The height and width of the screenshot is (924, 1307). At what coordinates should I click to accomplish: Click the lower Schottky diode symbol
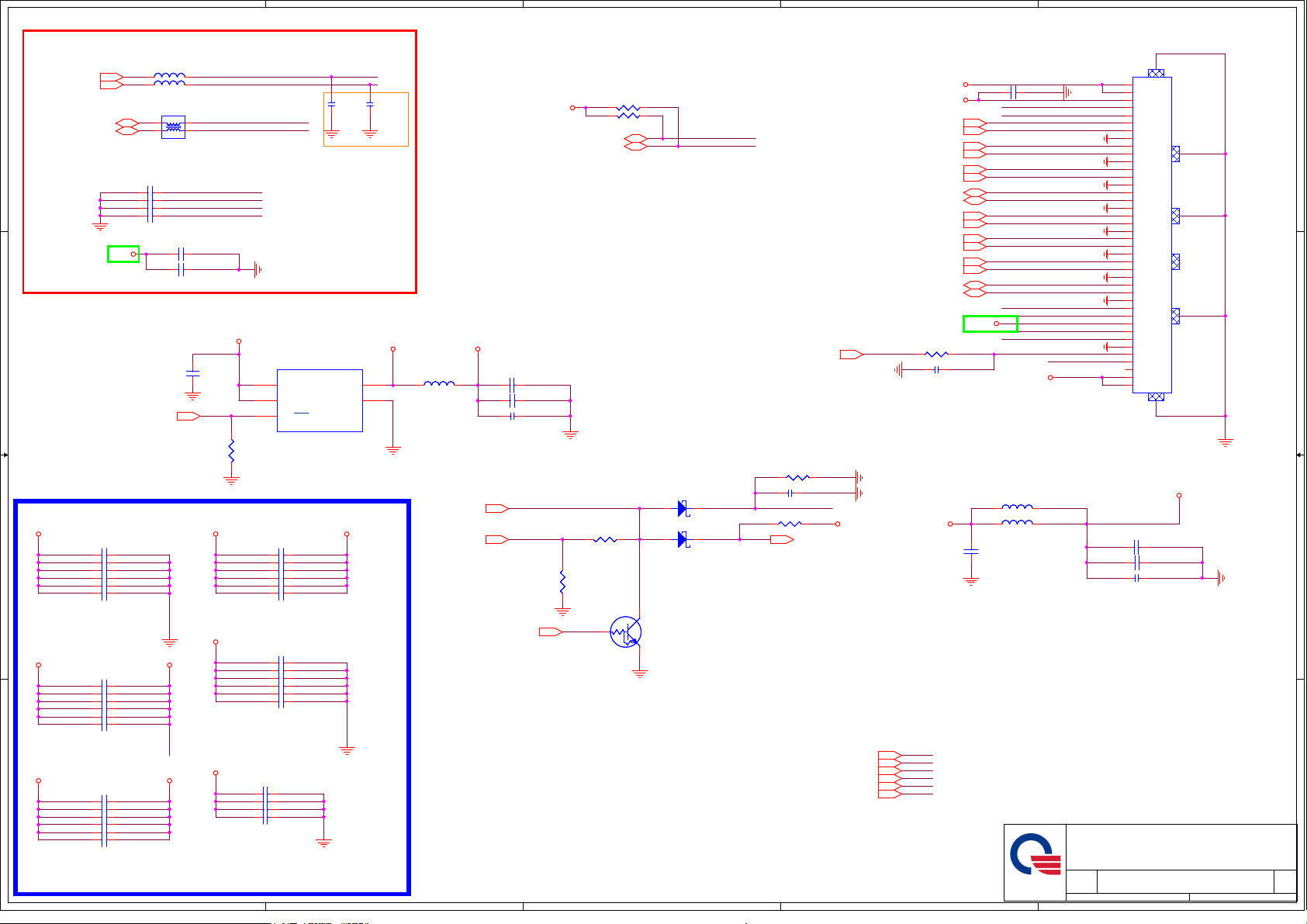[x=683, y=539]
